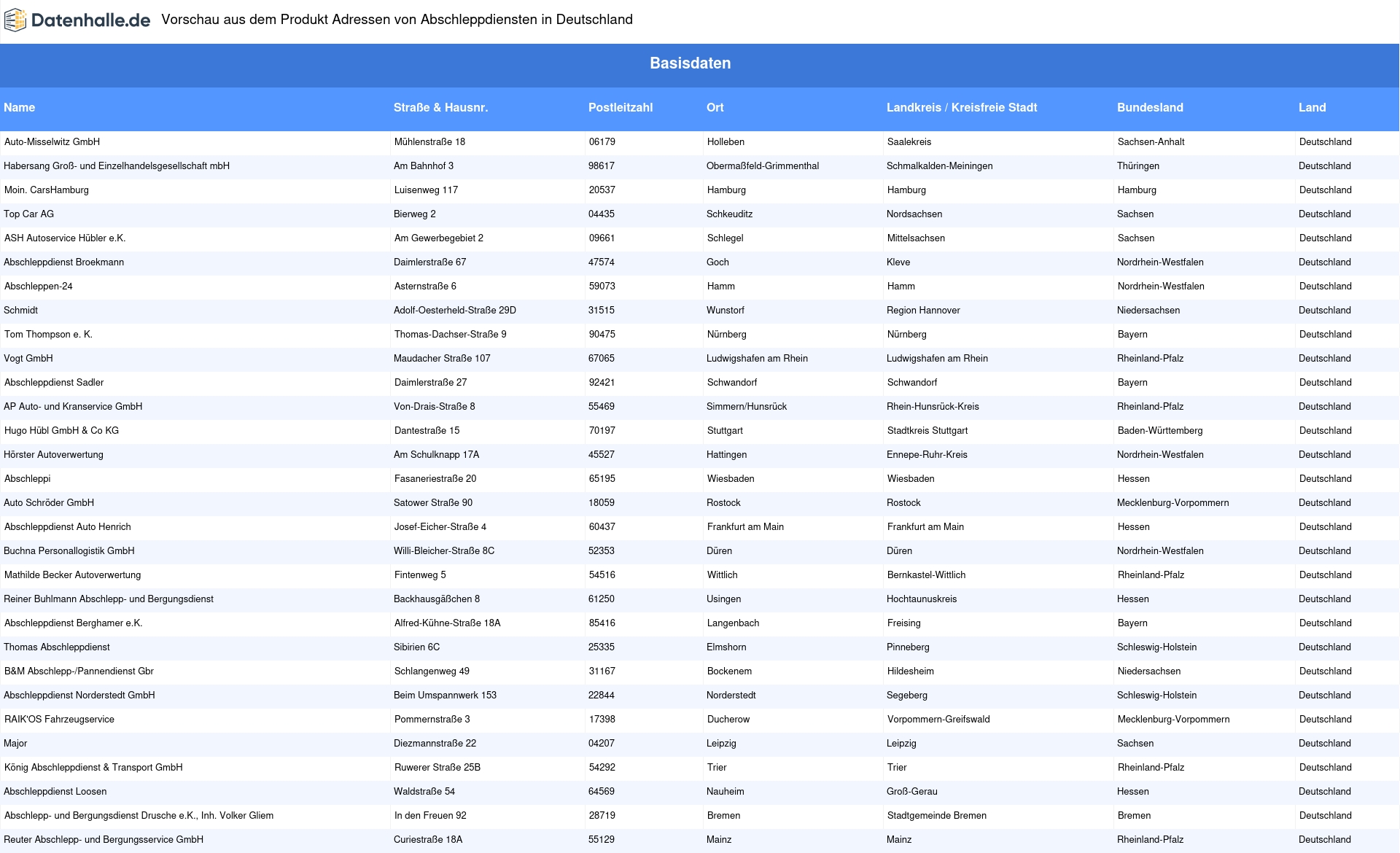Click the Region Hannover district cell

tap(923, 311)
